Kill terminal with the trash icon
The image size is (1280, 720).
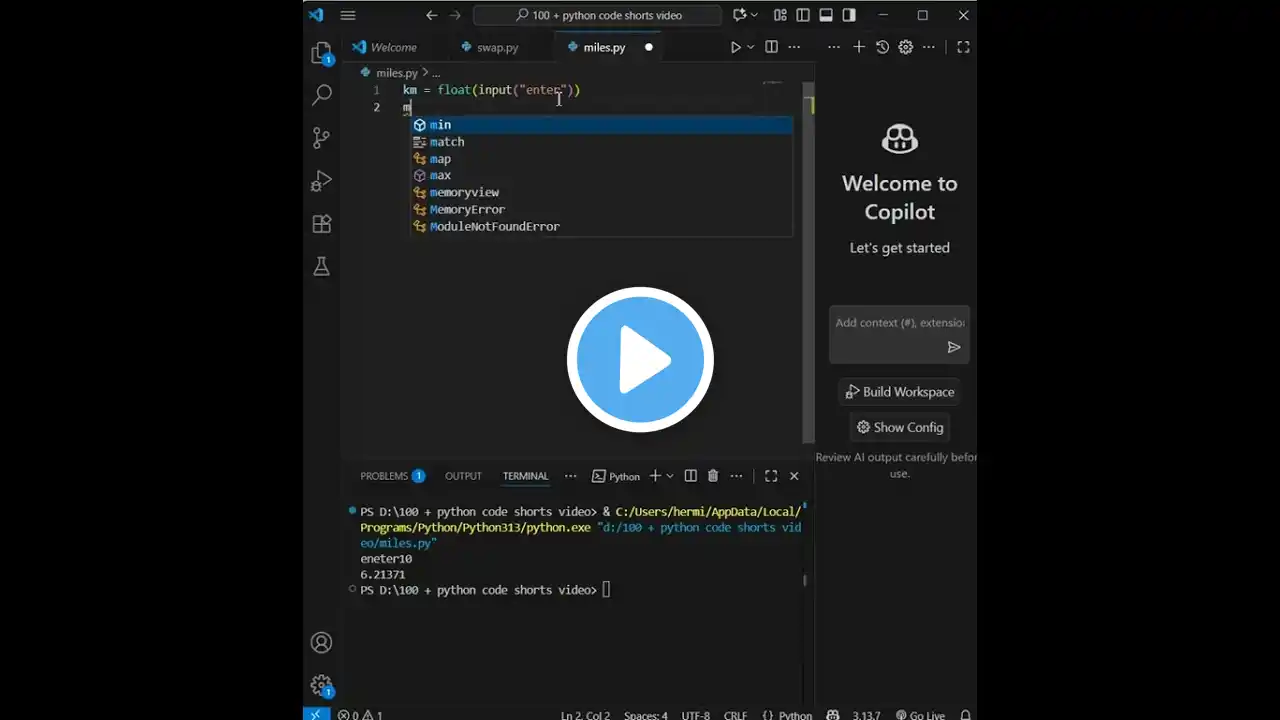713,476
